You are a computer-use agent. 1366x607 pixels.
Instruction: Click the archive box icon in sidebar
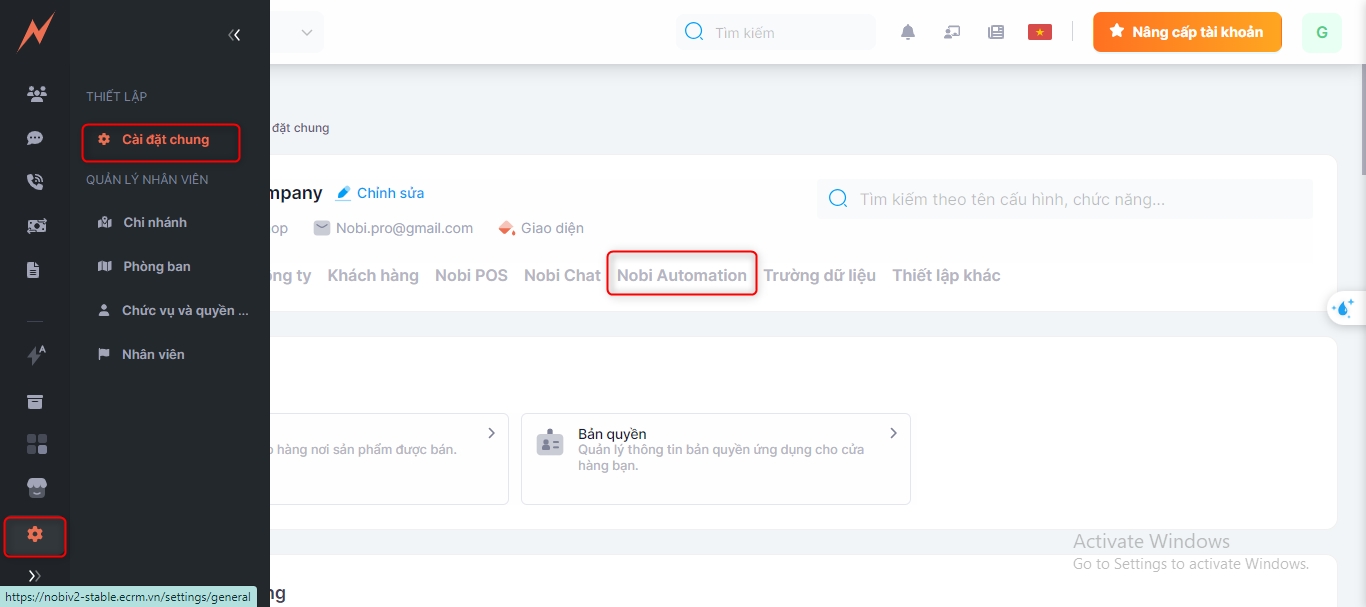tap(36, 402)
